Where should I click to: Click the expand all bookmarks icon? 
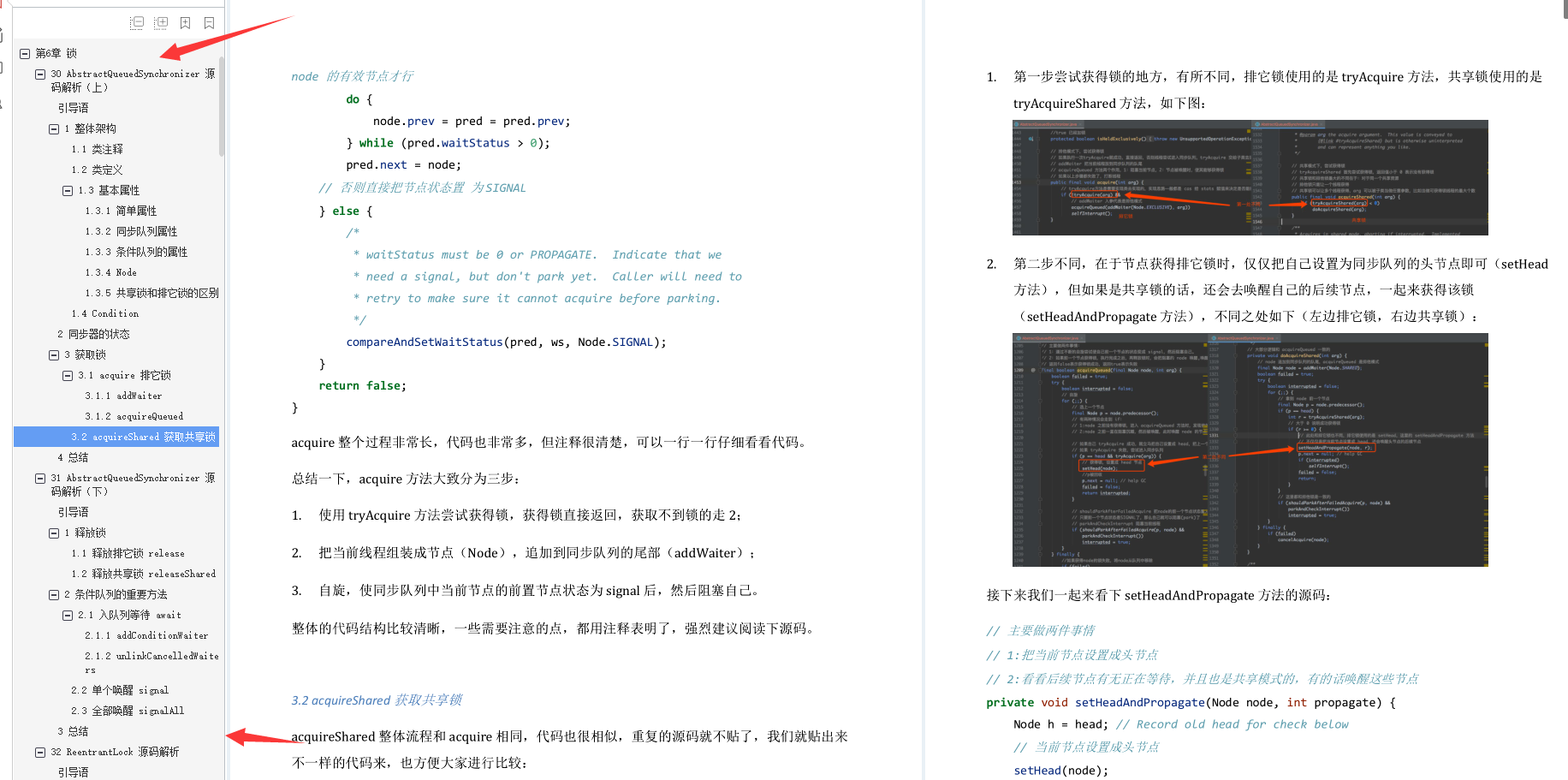pyautogui.click(x=161, y=23)
